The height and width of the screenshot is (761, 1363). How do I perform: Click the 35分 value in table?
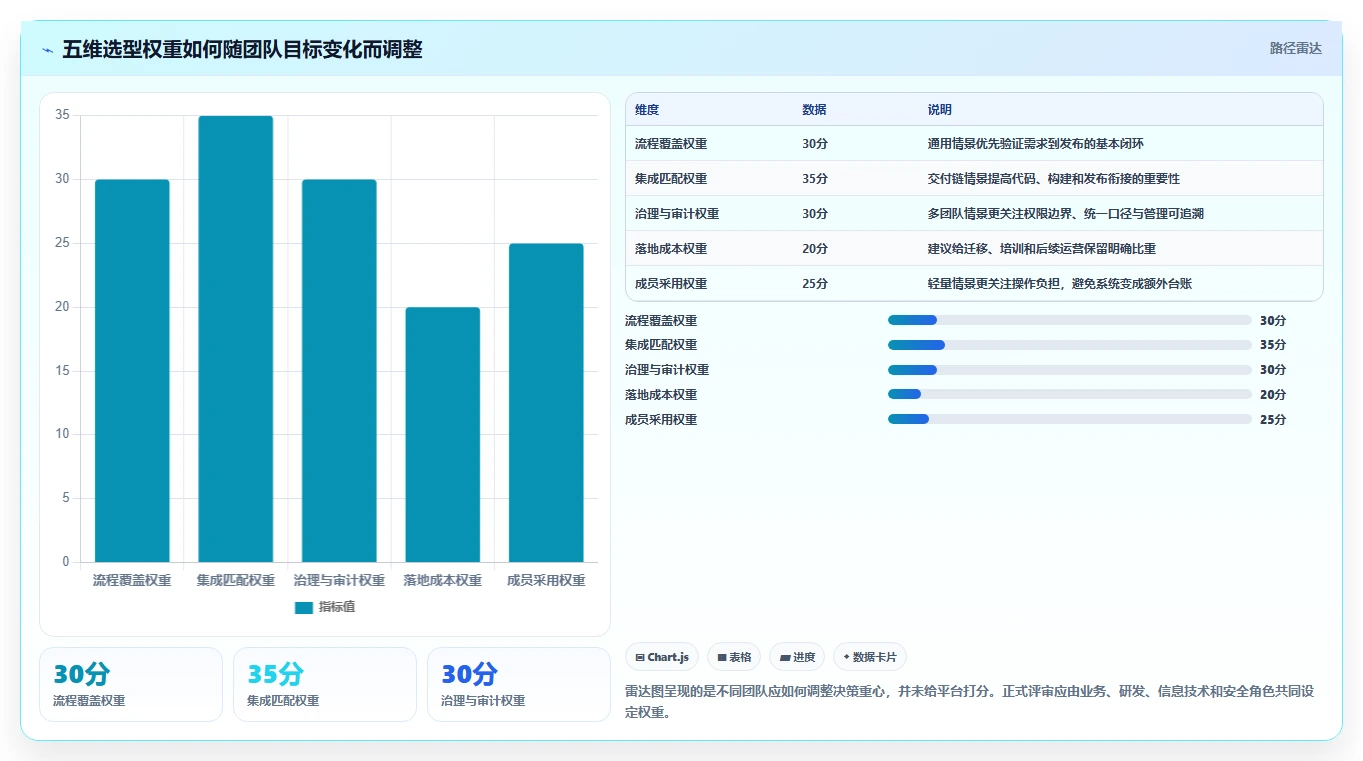(x=815, y=179)
